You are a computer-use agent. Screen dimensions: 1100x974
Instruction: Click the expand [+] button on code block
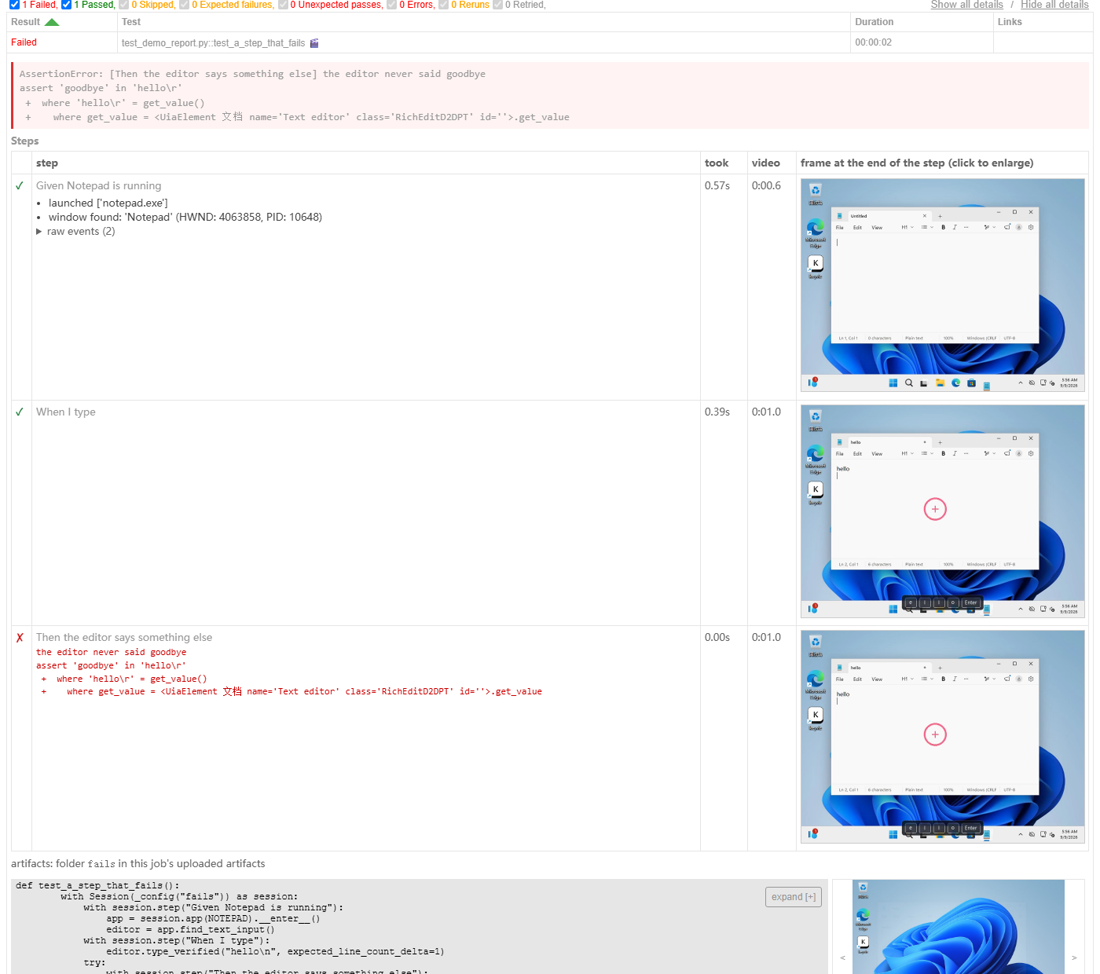793,897
